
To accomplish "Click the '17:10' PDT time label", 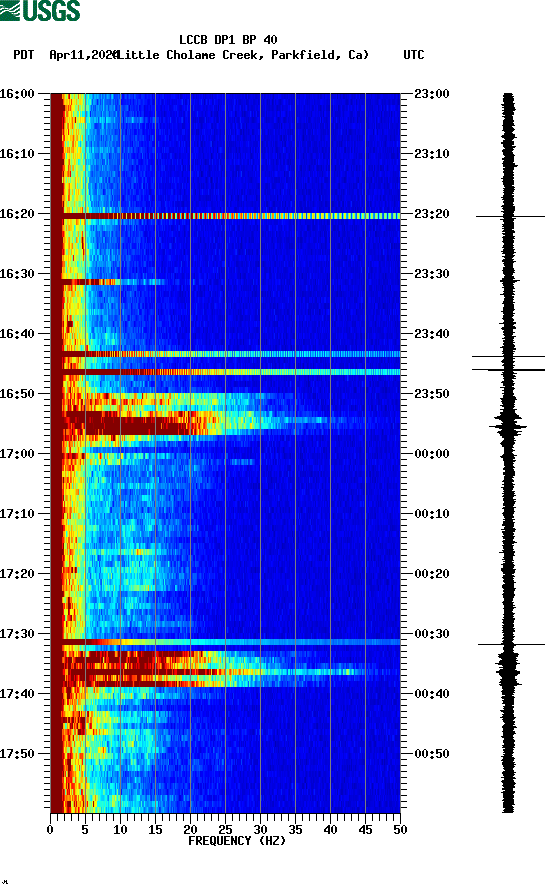I will 17,514.
